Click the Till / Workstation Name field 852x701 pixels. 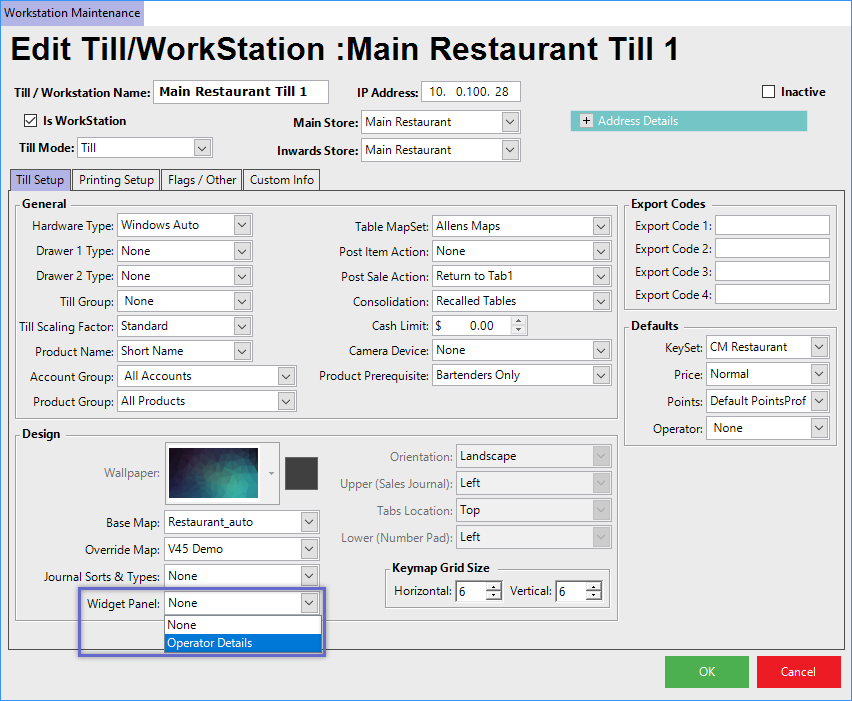(x=240, y=92)
